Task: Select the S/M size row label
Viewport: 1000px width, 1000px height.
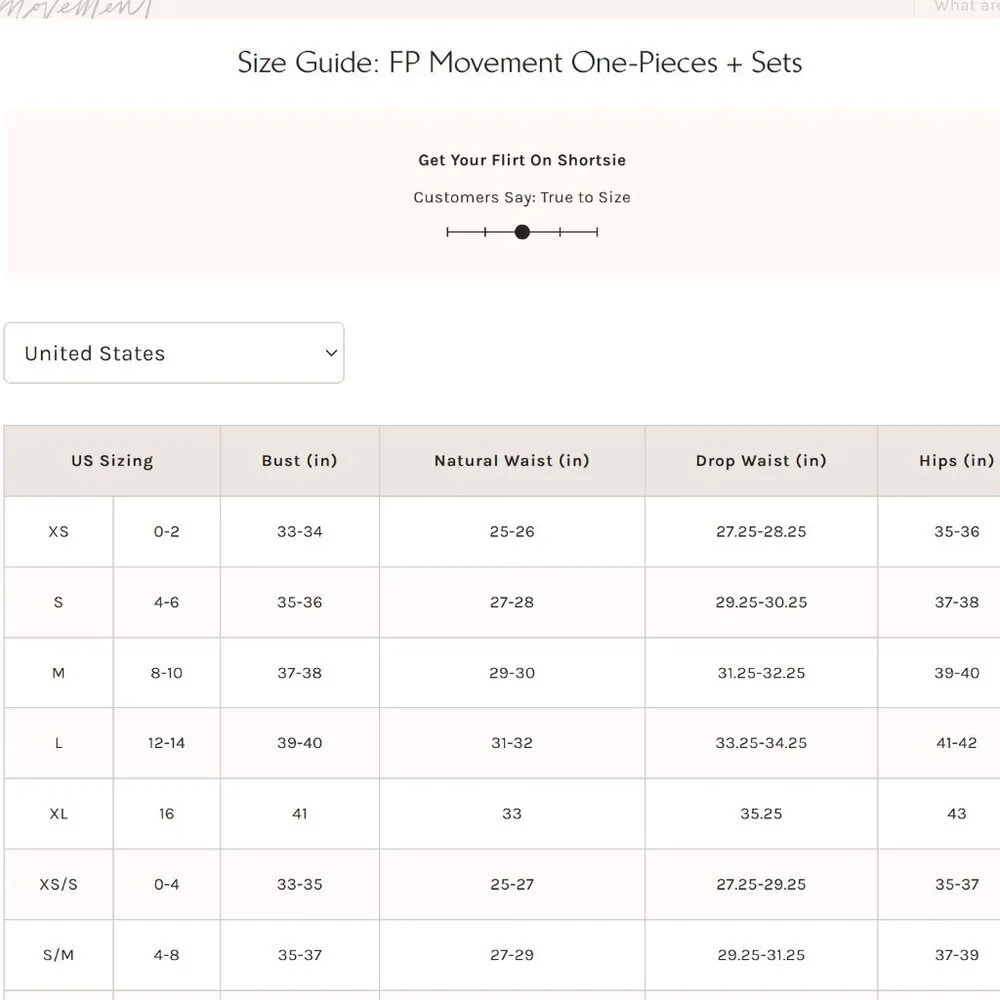Action: click(x=59, y=955)
